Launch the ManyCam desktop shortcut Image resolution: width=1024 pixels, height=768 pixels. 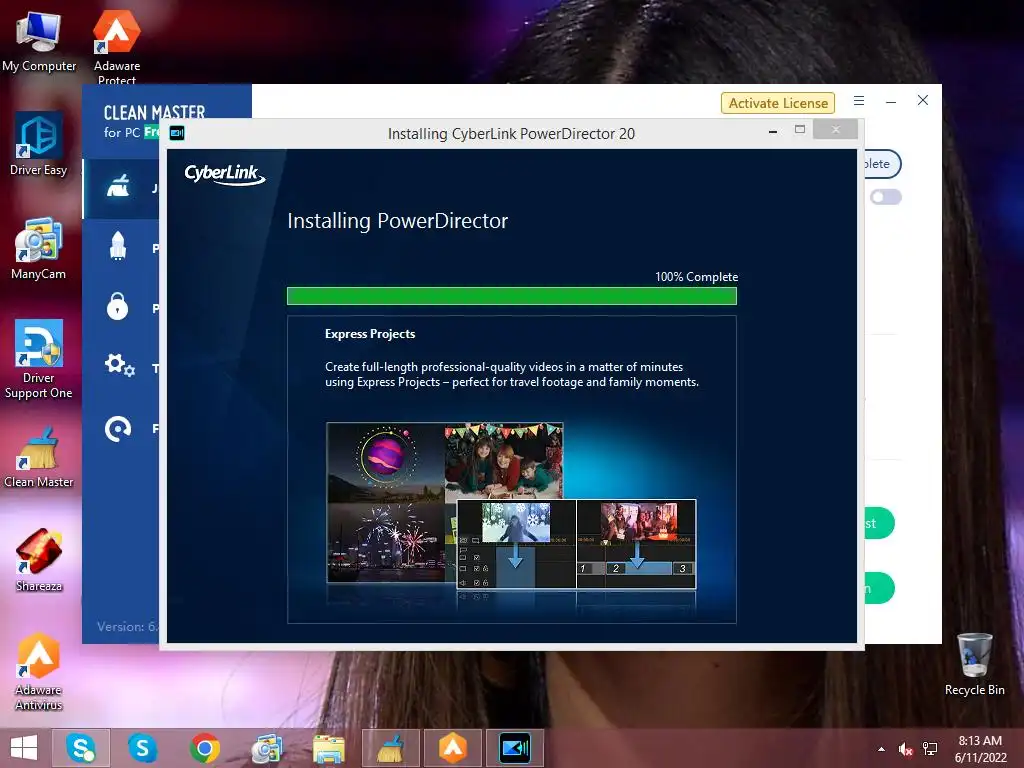click(x=39, y=249)
